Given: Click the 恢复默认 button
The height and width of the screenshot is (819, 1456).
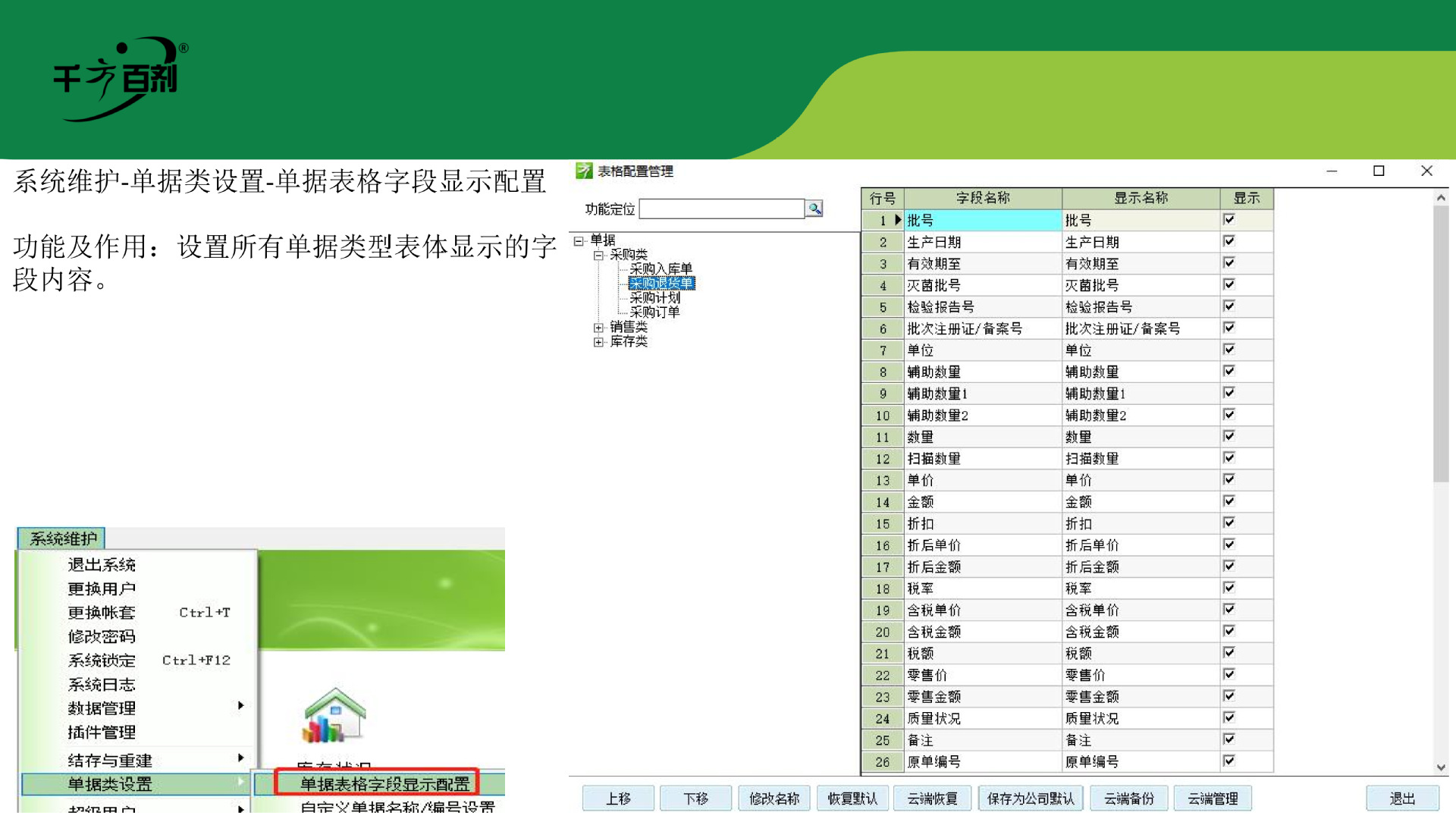Looking at the screenshot, I should (852, 798).
